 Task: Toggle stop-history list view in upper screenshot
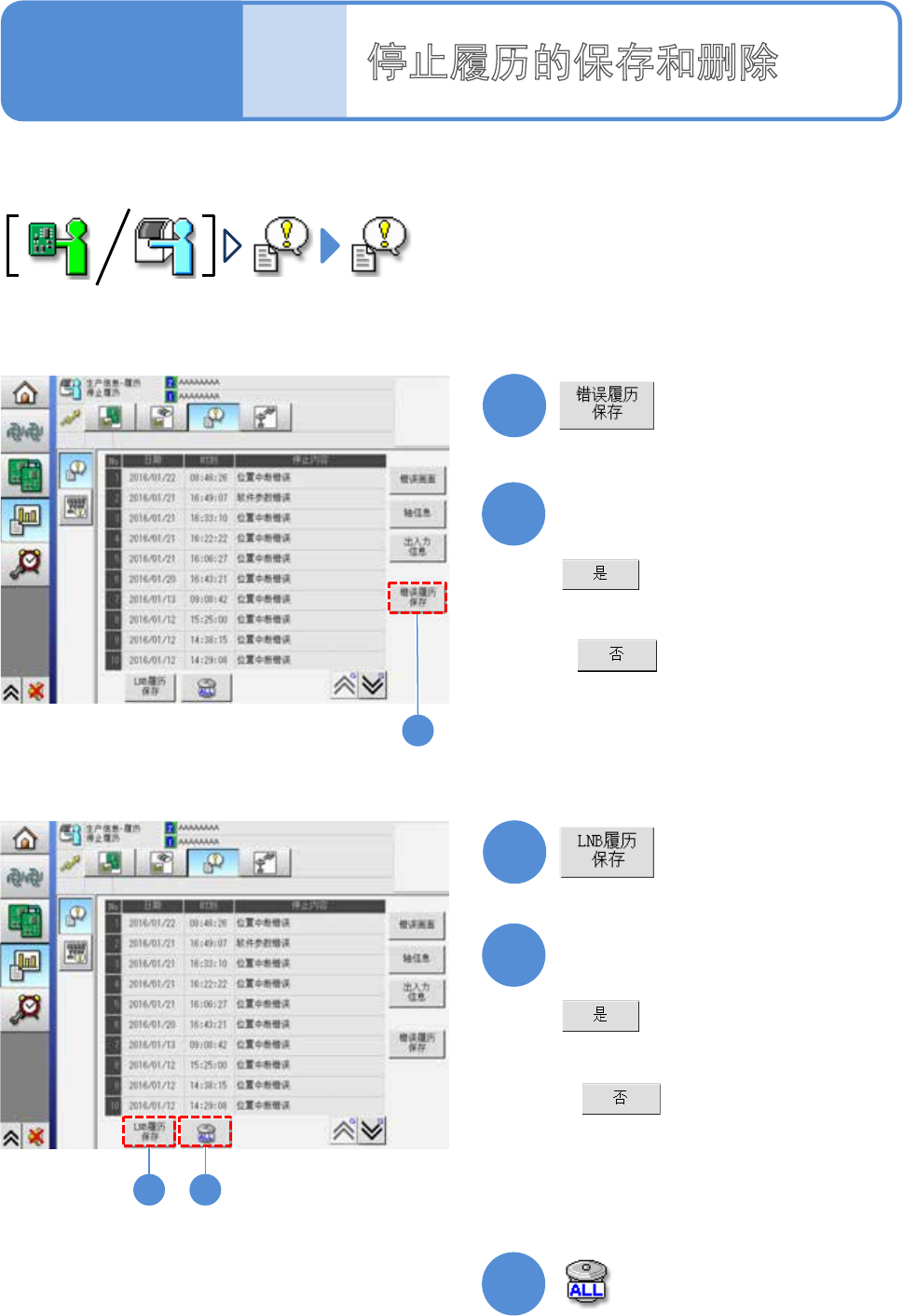(75, 471)
